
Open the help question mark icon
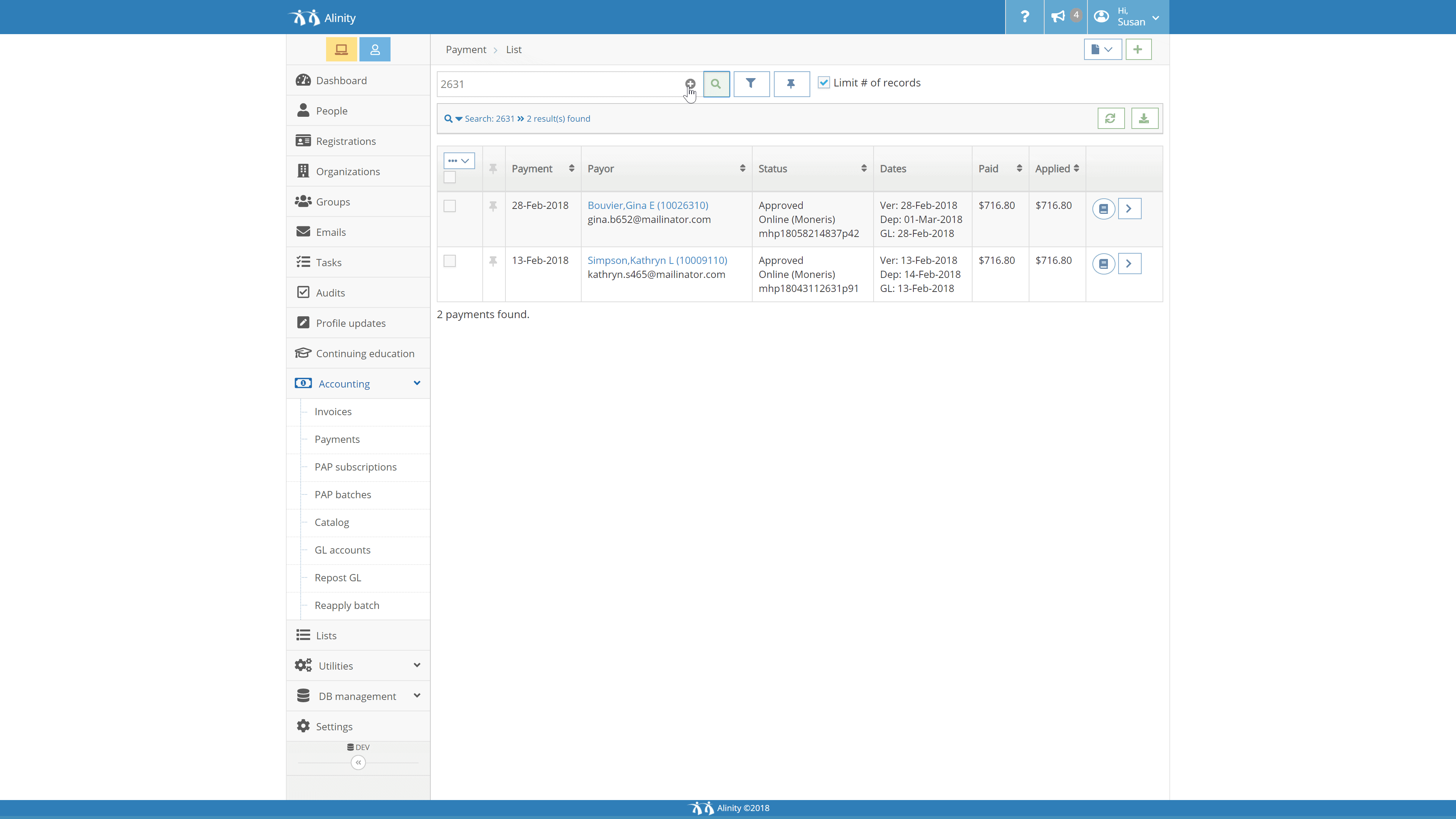[1024, 17]
